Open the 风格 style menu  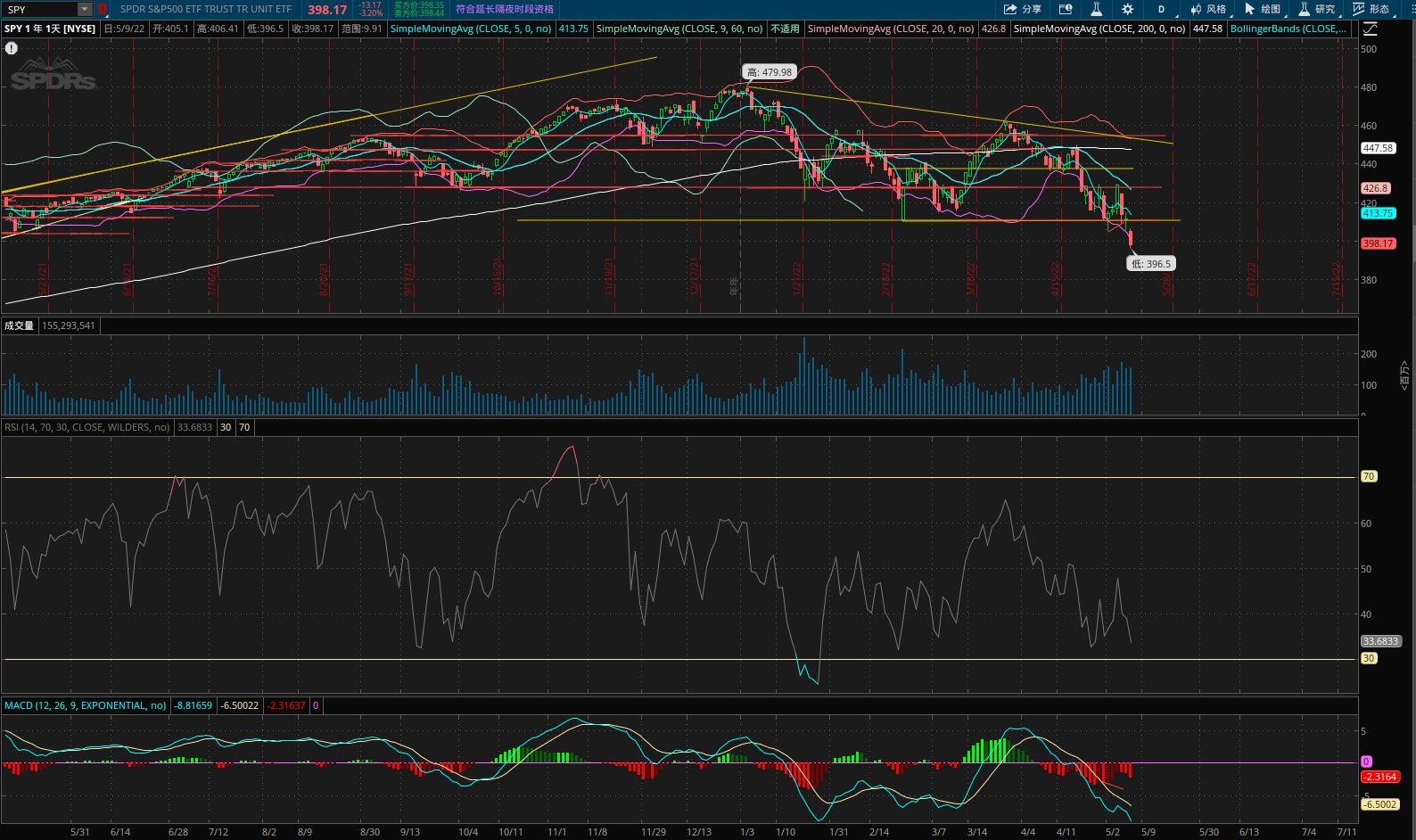click(x=1209, y=9)
